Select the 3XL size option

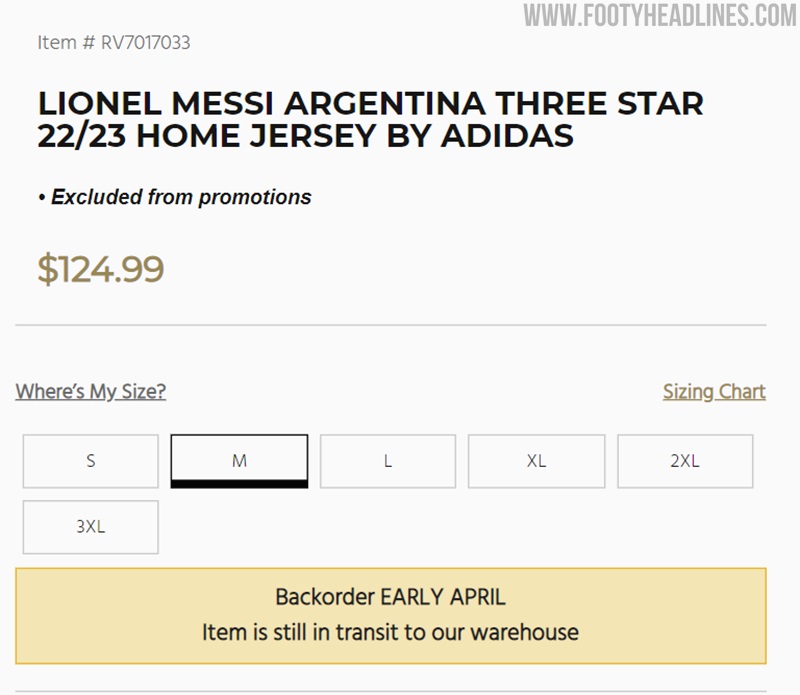pyautogui.click(x=91, y=526)
